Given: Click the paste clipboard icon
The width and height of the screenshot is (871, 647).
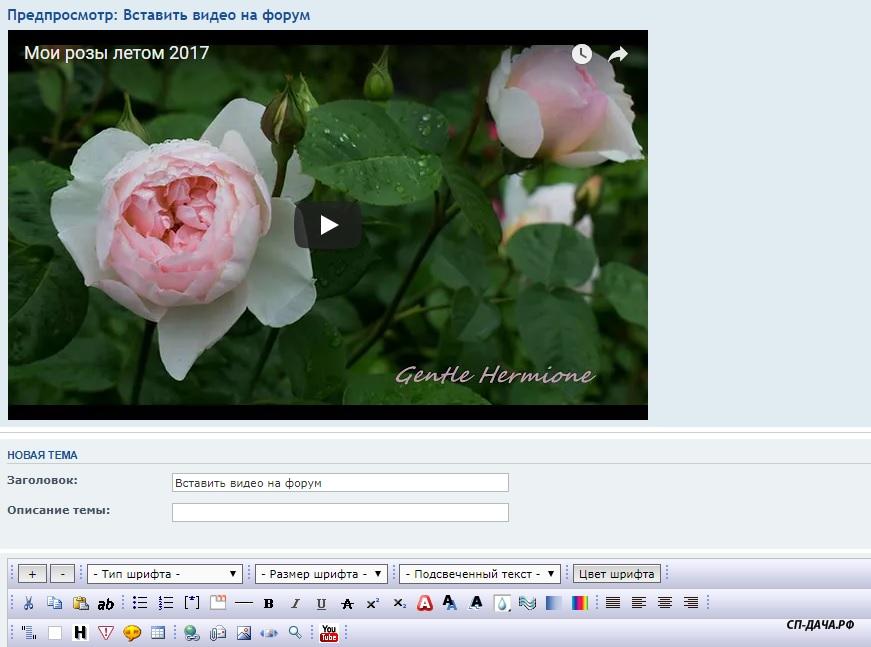Looking at the screenshot, I should (x=80, y=603).
